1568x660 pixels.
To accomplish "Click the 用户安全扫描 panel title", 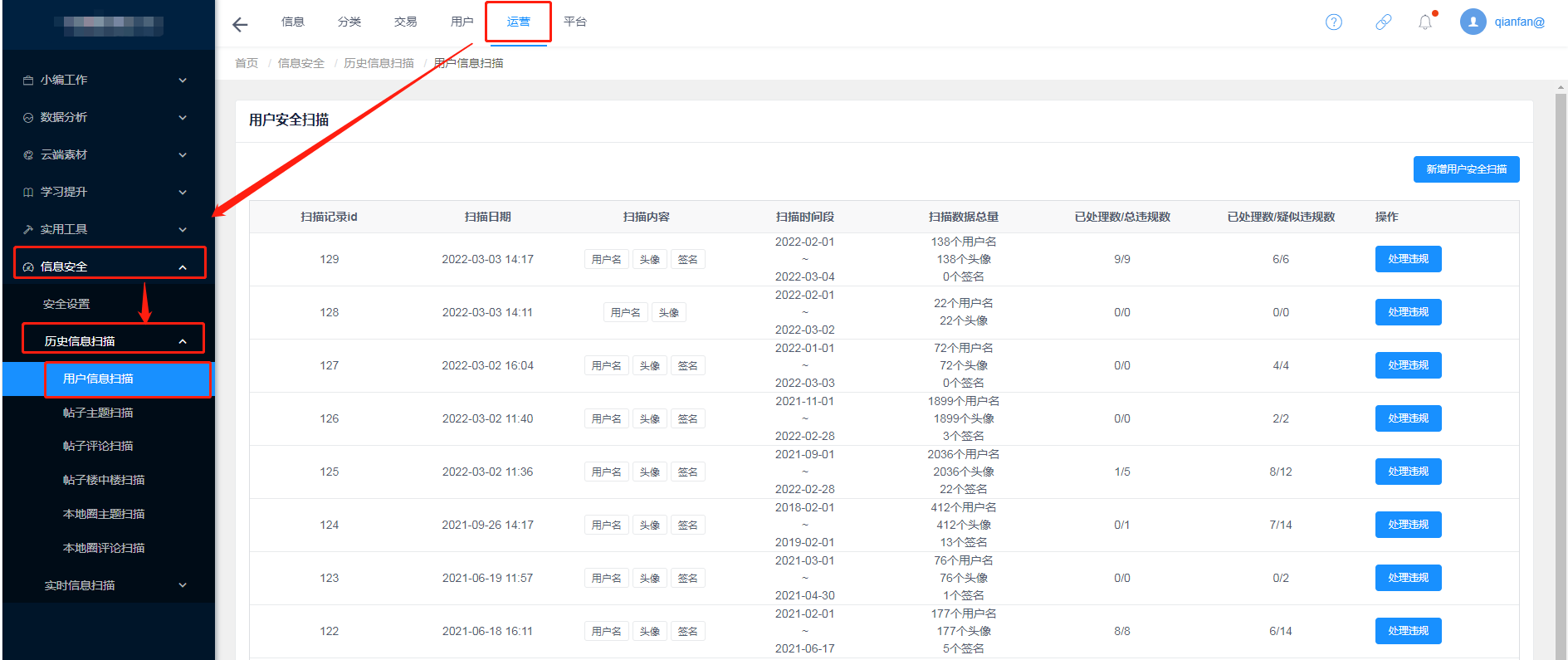I will [x=289, y=120].
